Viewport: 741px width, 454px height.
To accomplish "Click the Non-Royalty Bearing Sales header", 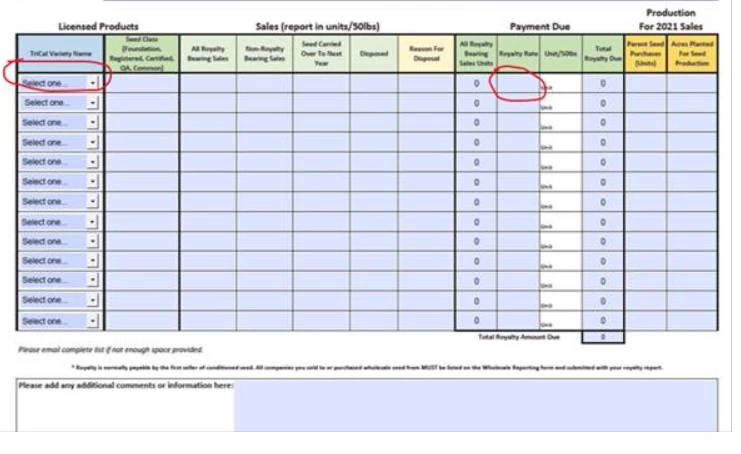I will point(265,53).
